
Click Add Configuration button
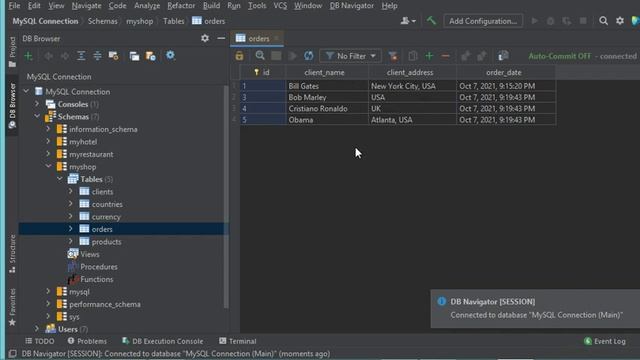pos(483,21)
